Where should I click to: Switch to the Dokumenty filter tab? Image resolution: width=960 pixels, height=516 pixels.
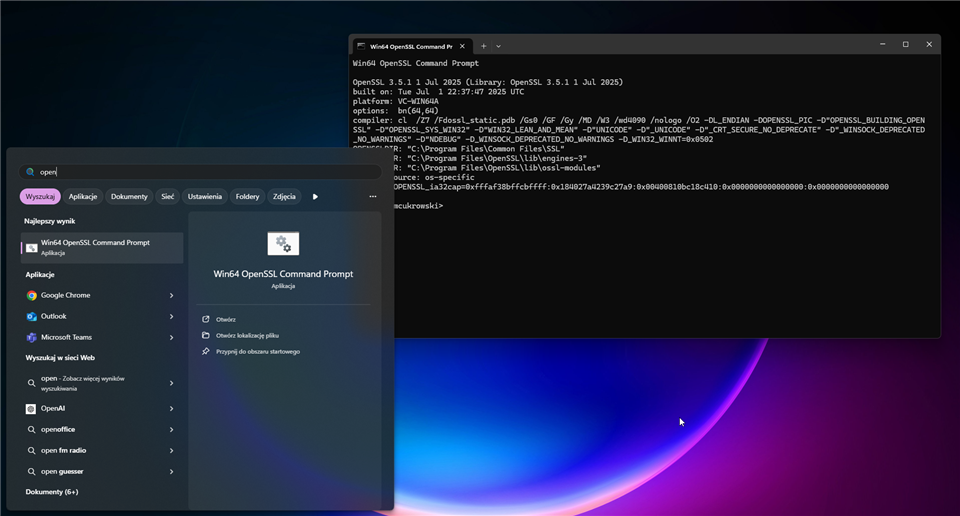coord(129,196)
